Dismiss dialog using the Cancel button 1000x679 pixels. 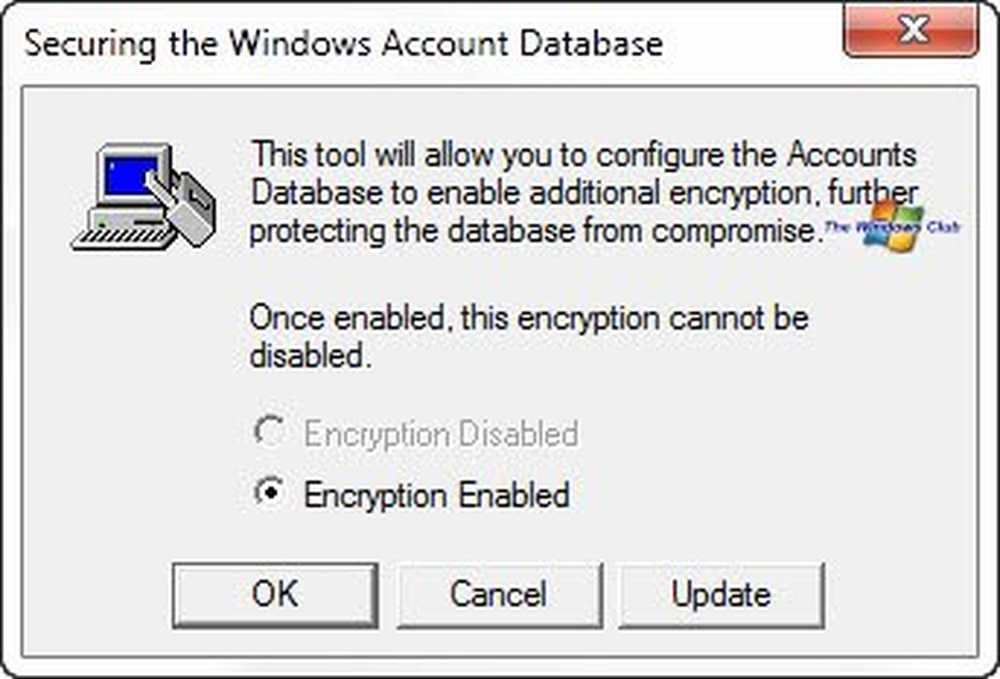(499, 595)
